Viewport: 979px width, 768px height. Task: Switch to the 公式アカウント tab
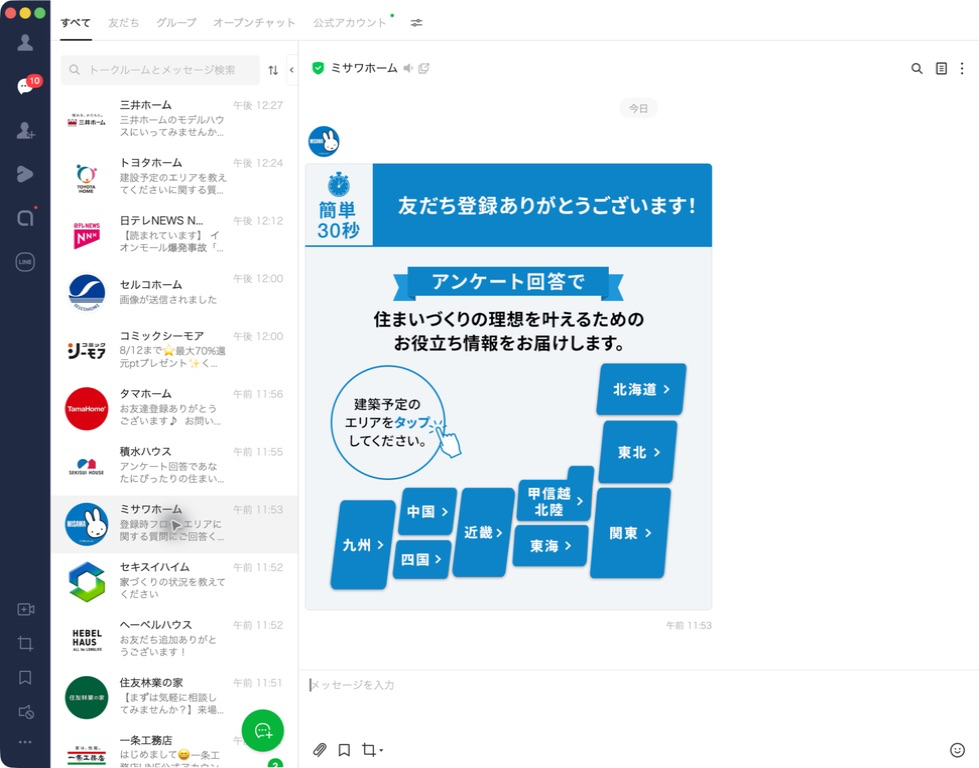(x=350, y=23)
